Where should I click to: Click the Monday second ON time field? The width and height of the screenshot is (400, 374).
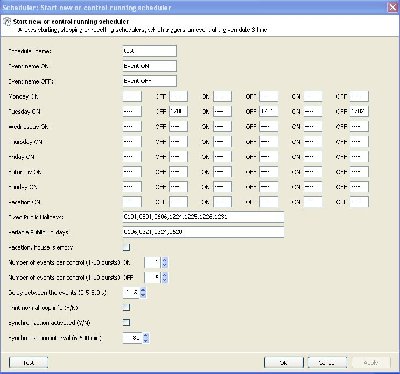(x=222, y=96)
